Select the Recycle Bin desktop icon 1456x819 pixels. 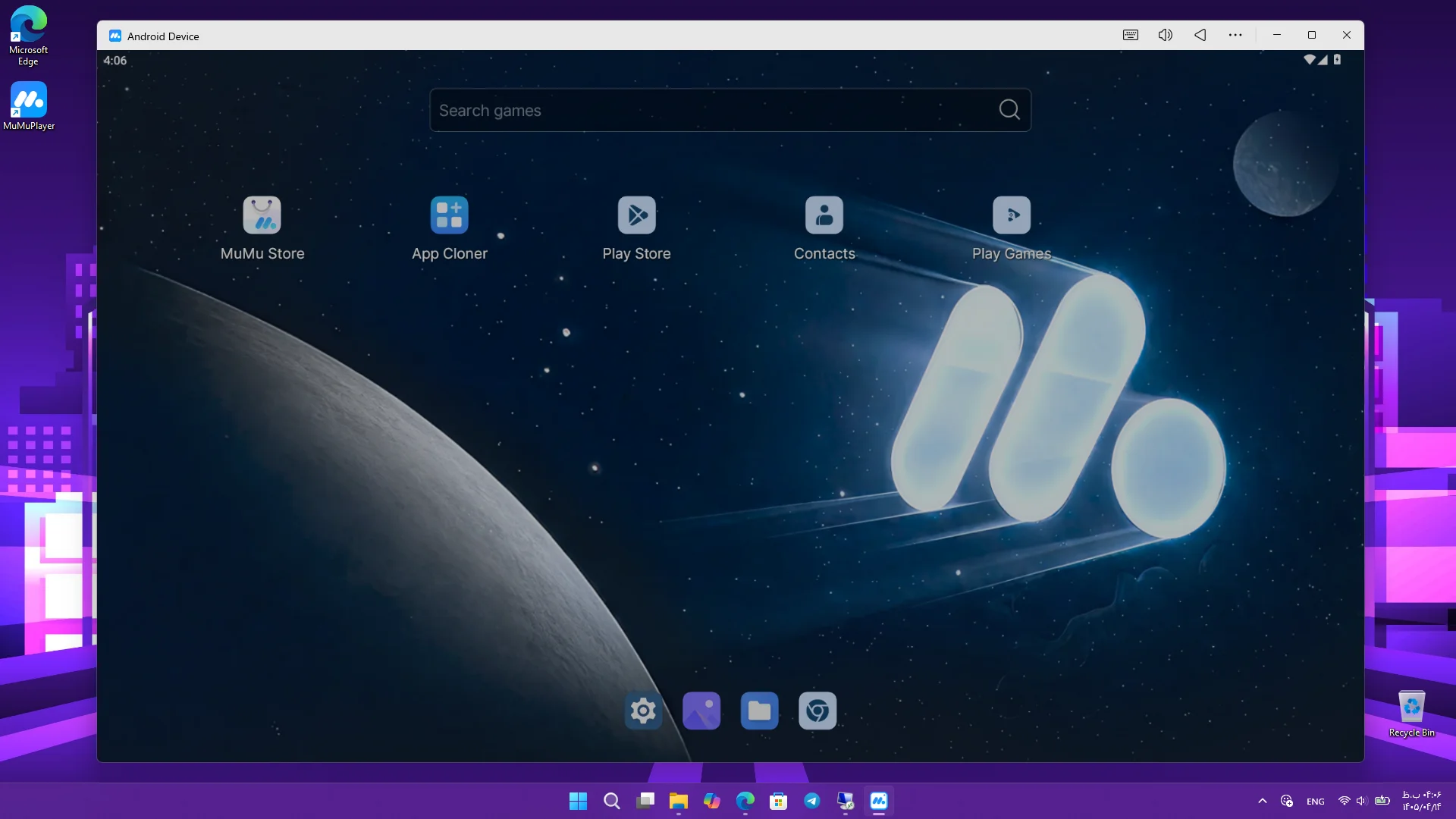tap(1411, 714)
